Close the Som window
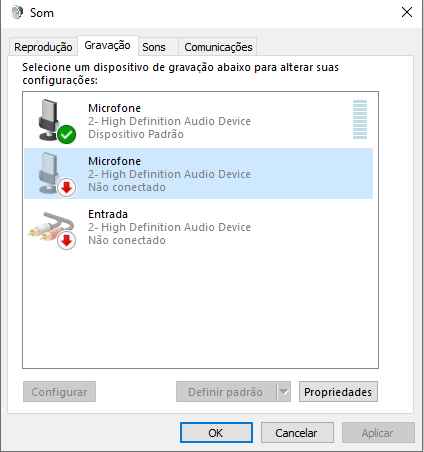The height and width of the screenshot is (452, 424). coord(407,13)
